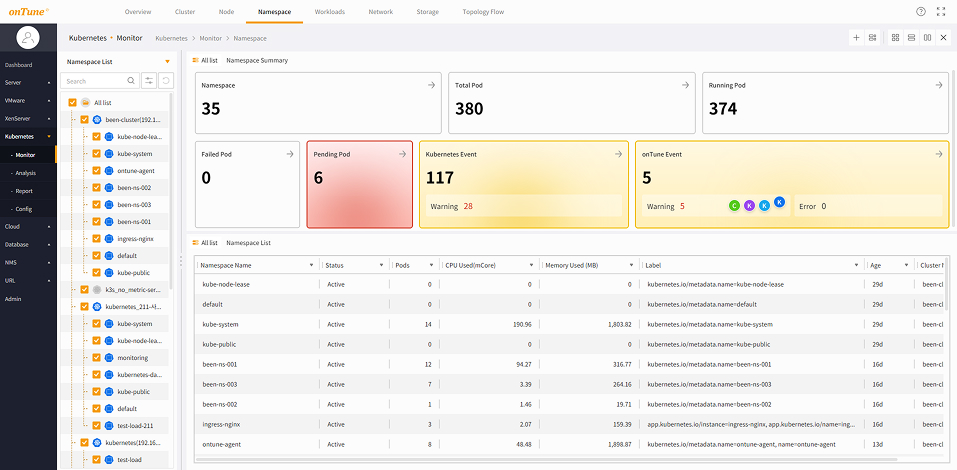Open the user profile avatar

pos(28,38)
